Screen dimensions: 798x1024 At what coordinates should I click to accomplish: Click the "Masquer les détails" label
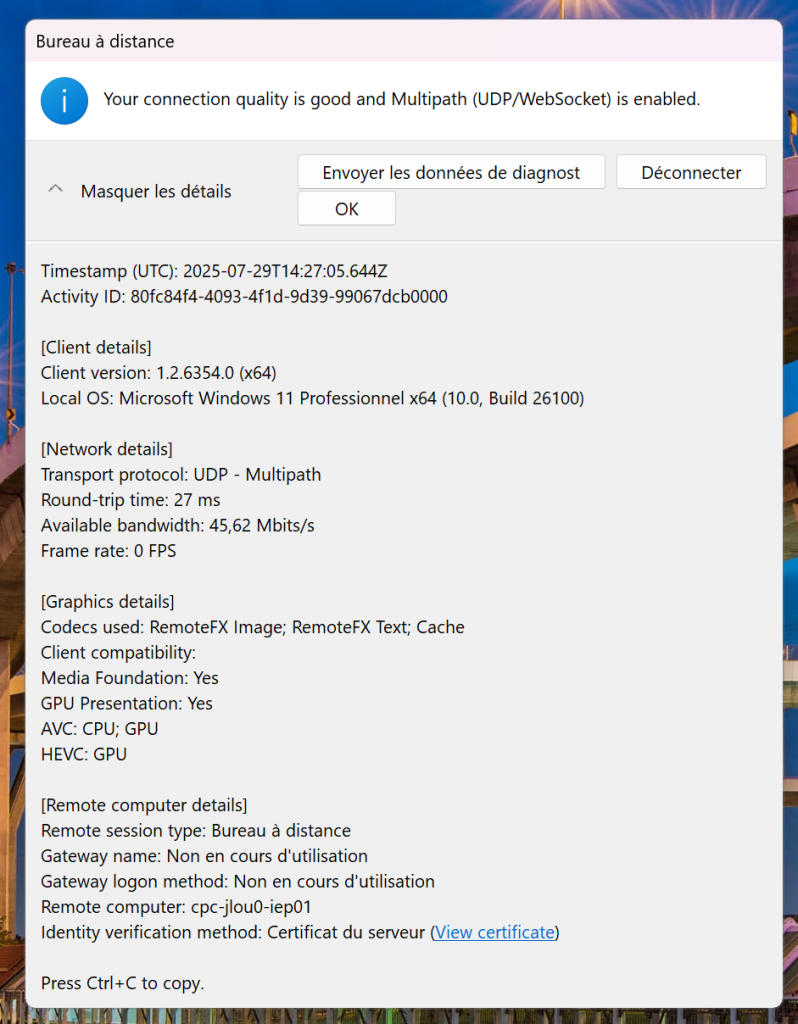[156, 191]
